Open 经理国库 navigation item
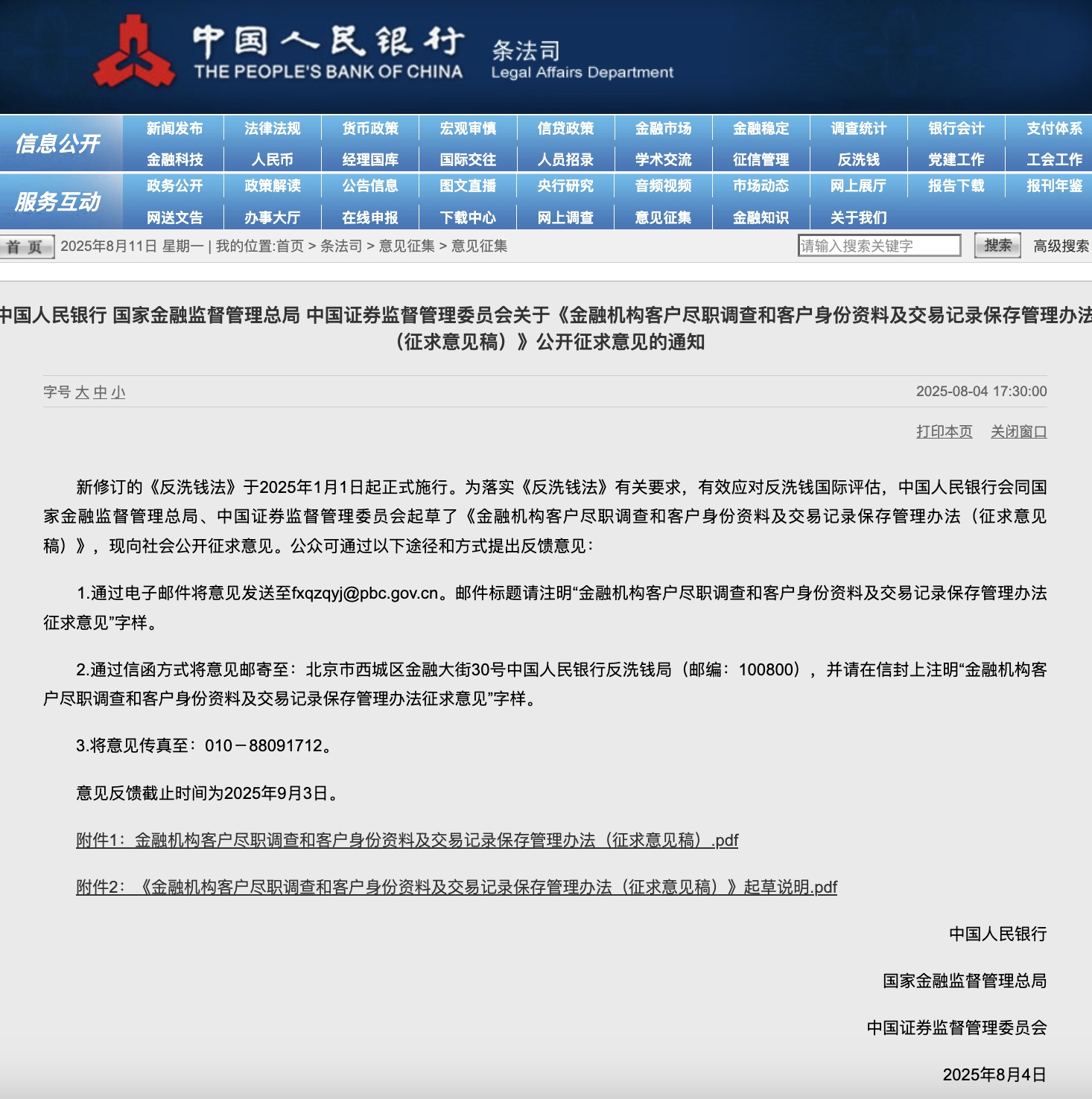The width and height of the screenshot is (1092, 1099). click(370, 159)
